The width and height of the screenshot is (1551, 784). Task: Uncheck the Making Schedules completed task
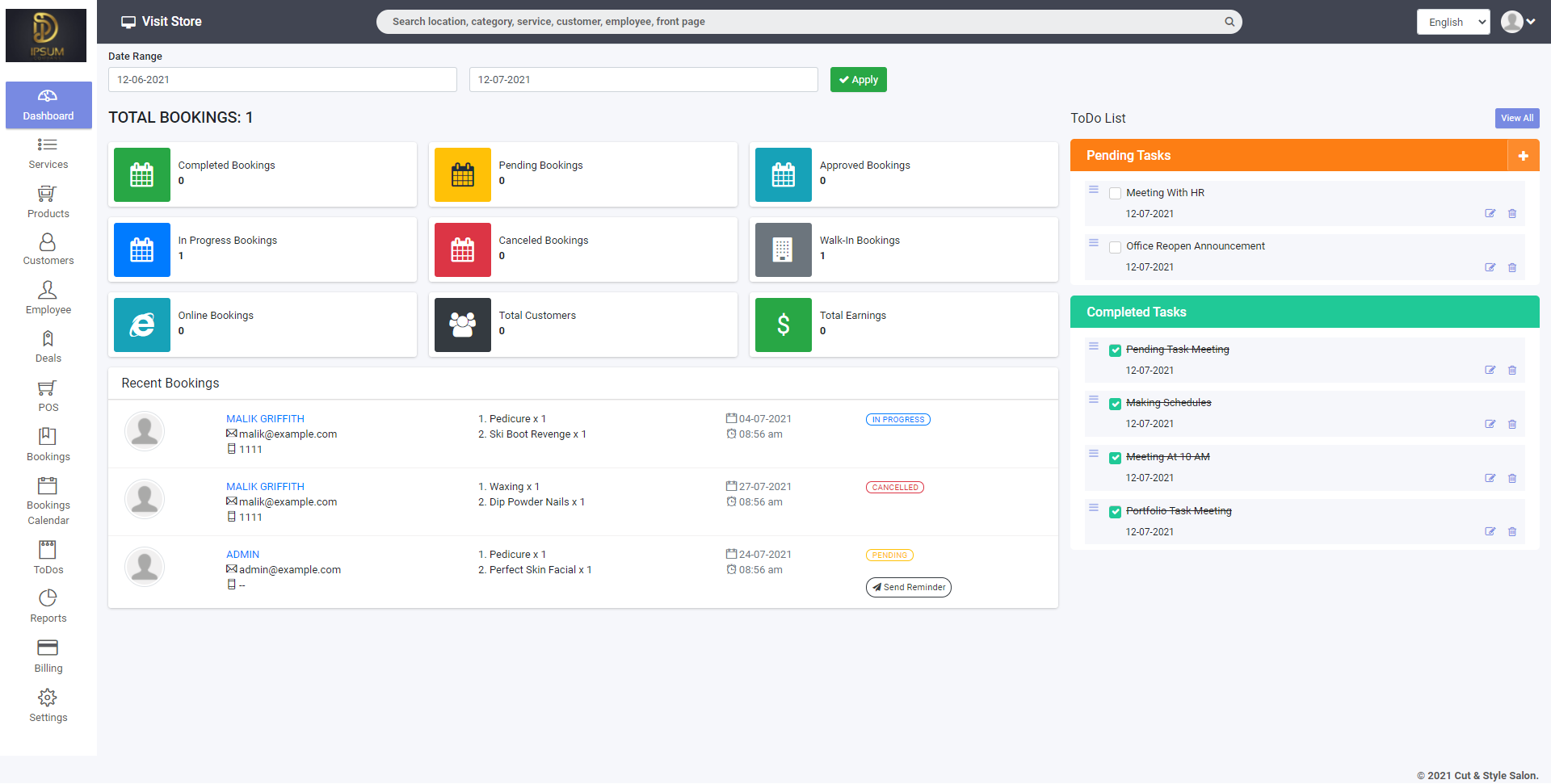click(x=1116, y=404)
